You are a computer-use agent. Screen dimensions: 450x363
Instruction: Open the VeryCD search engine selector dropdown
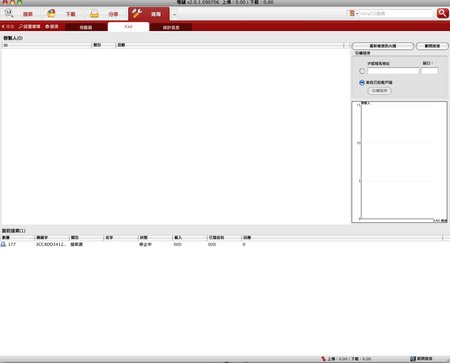tap(353, 13)
